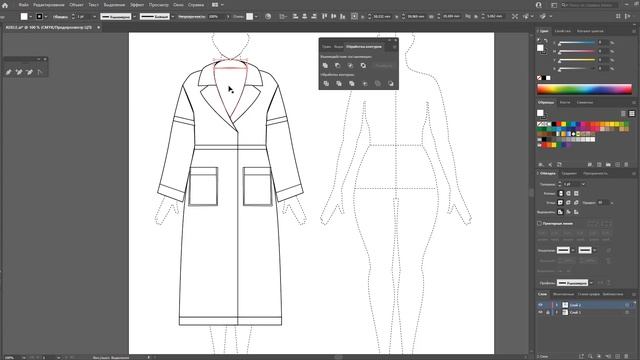The height and width of the screenshot is (360, 640).
Task: Click vertical align bottom icon in control bar
Action: point(342,16)
